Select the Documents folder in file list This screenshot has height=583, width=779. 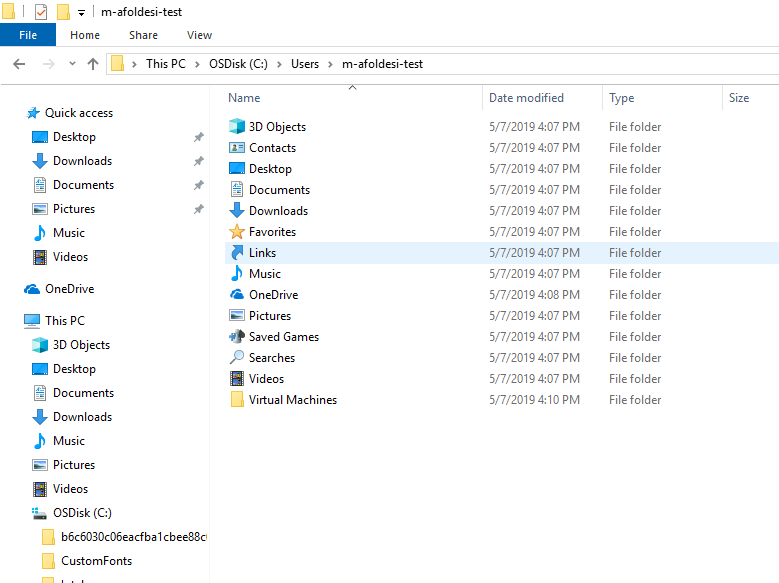click(x=279, y=189)
